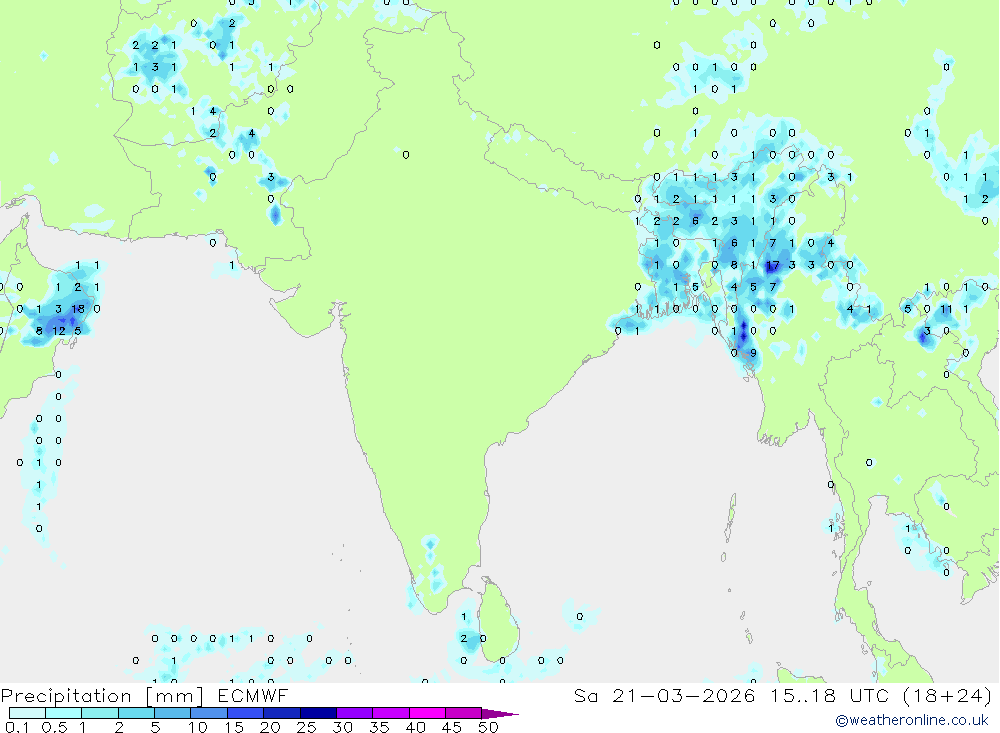The width and height of the screenshot is (1000, 733).
Task: Pick the lightest 0.1–0.5 mm legend swatch
Action: pos(27,713)
